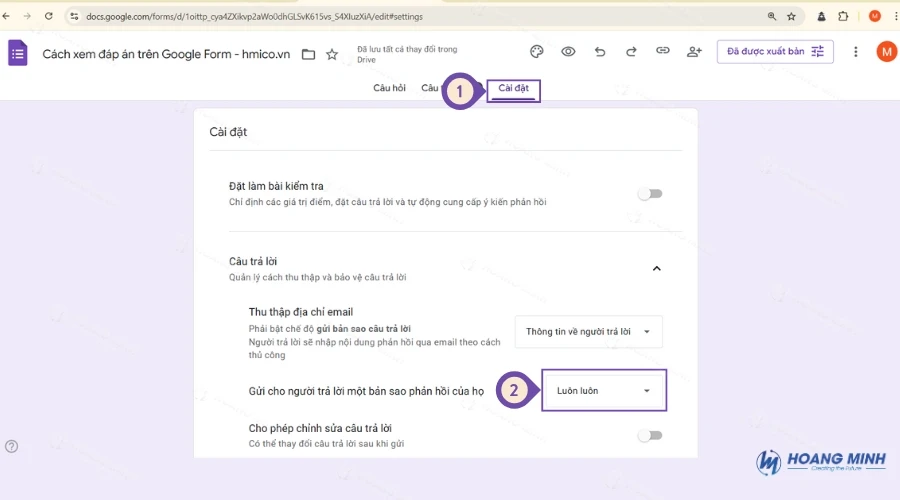Add collaborators with the person-plus icon

coord(695,52)
